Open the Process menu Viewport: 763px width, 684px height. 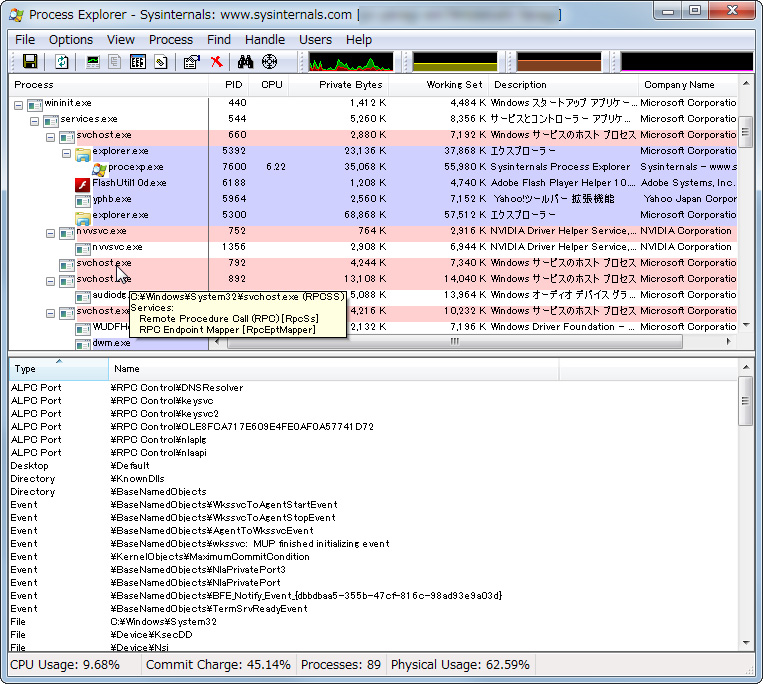(x=171, y=39)
